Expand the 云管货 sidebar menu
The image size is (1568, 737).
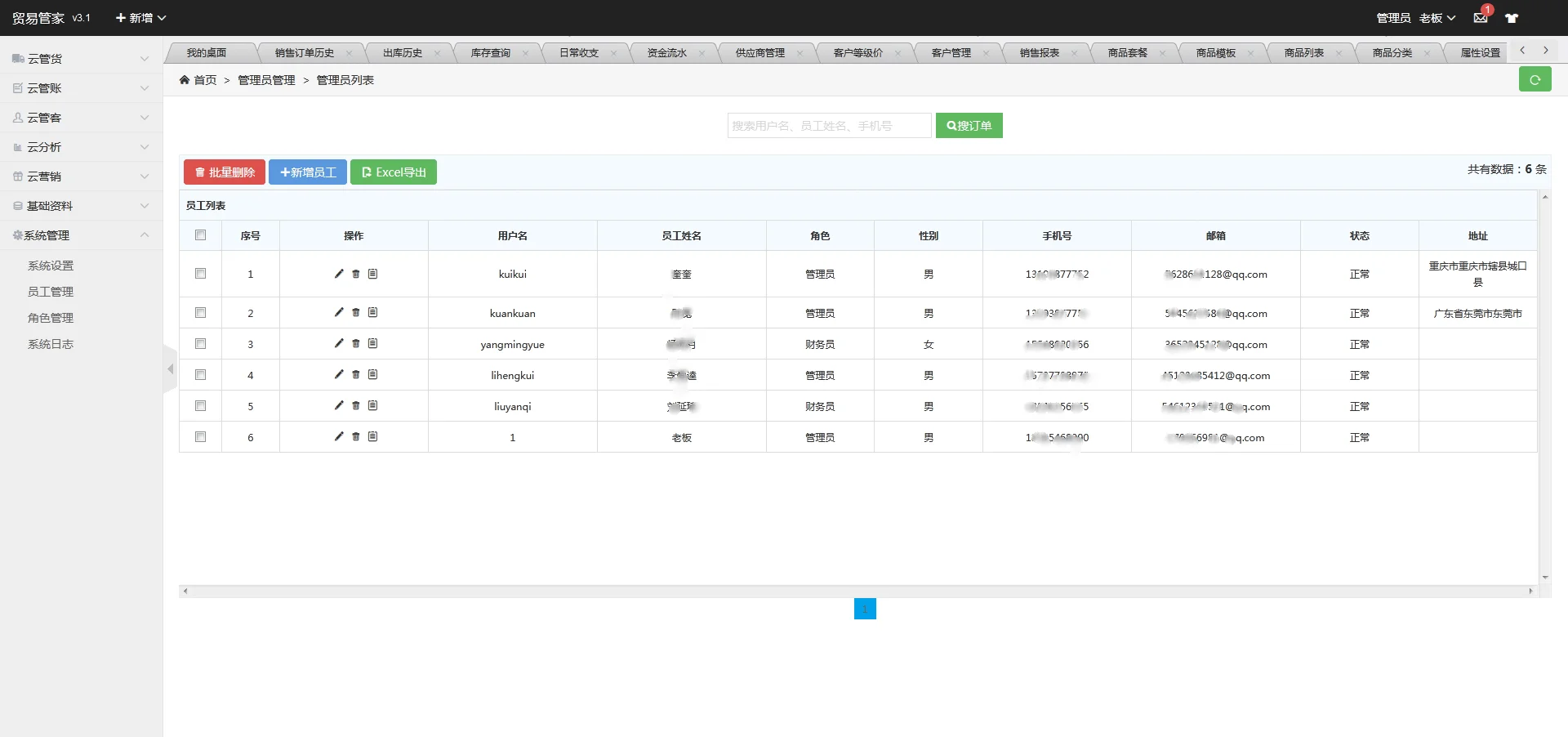[x=80, y=59]
